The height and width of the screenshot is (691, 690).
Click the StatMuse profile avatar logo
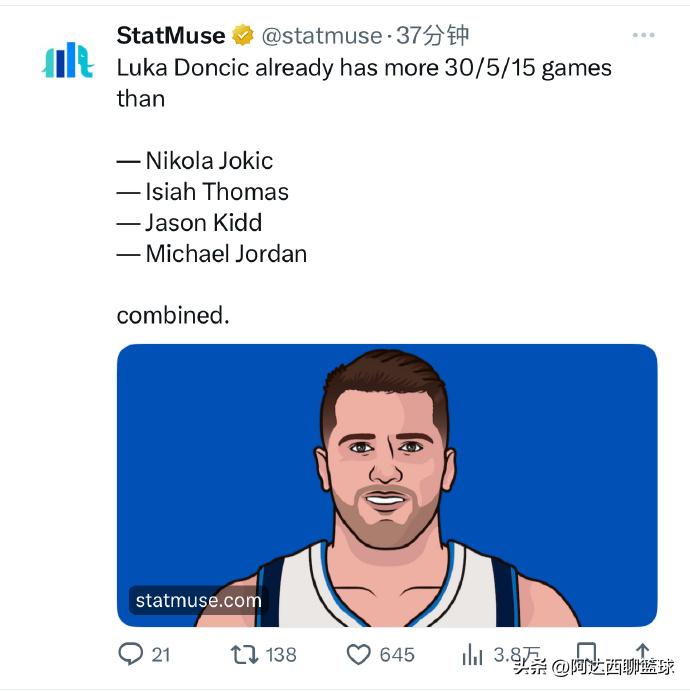point(68,60)
